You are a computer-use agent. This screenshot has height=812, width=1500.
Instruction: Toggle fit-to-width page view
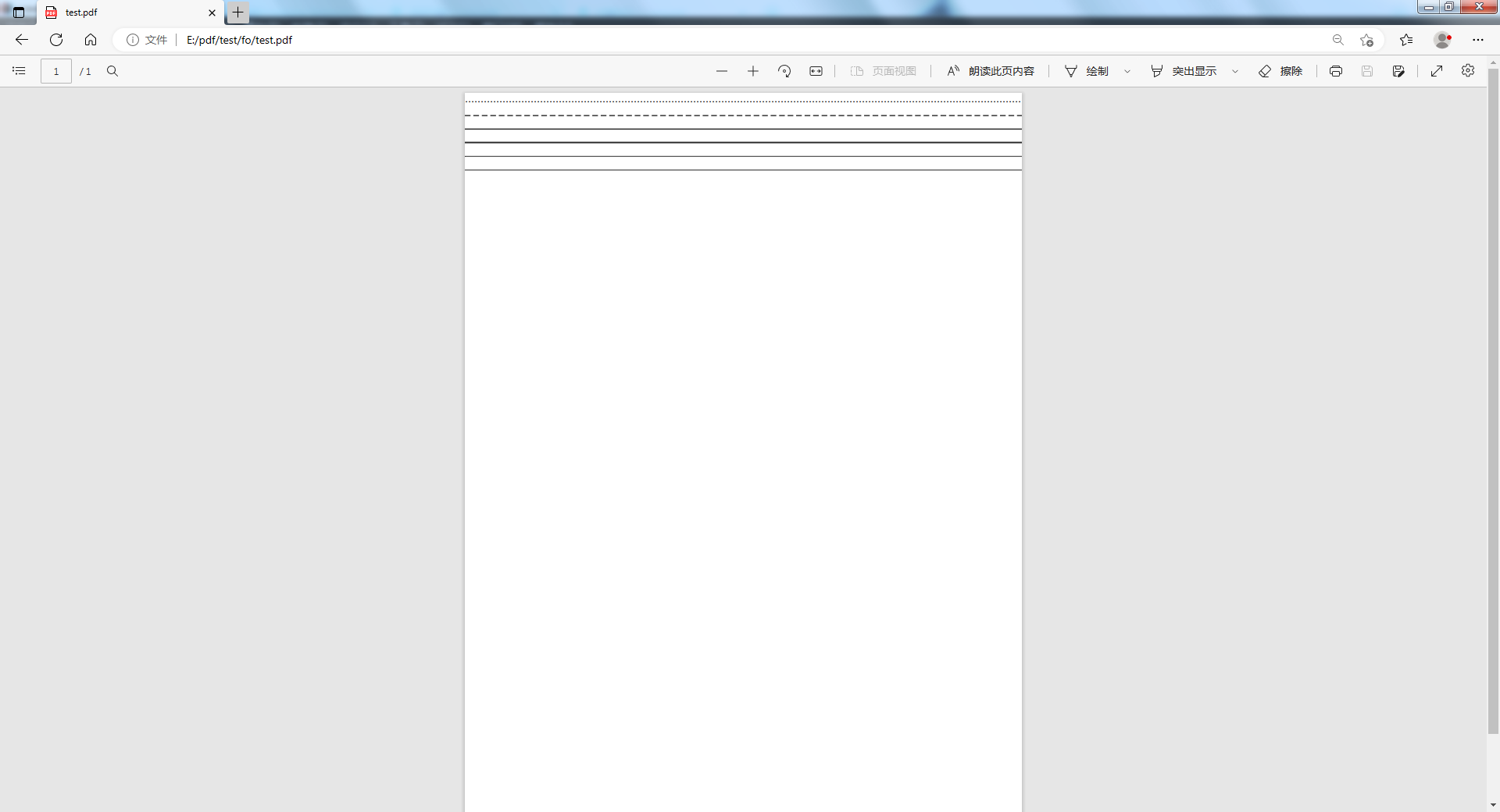pyautogui.click(x=816, y=71)
